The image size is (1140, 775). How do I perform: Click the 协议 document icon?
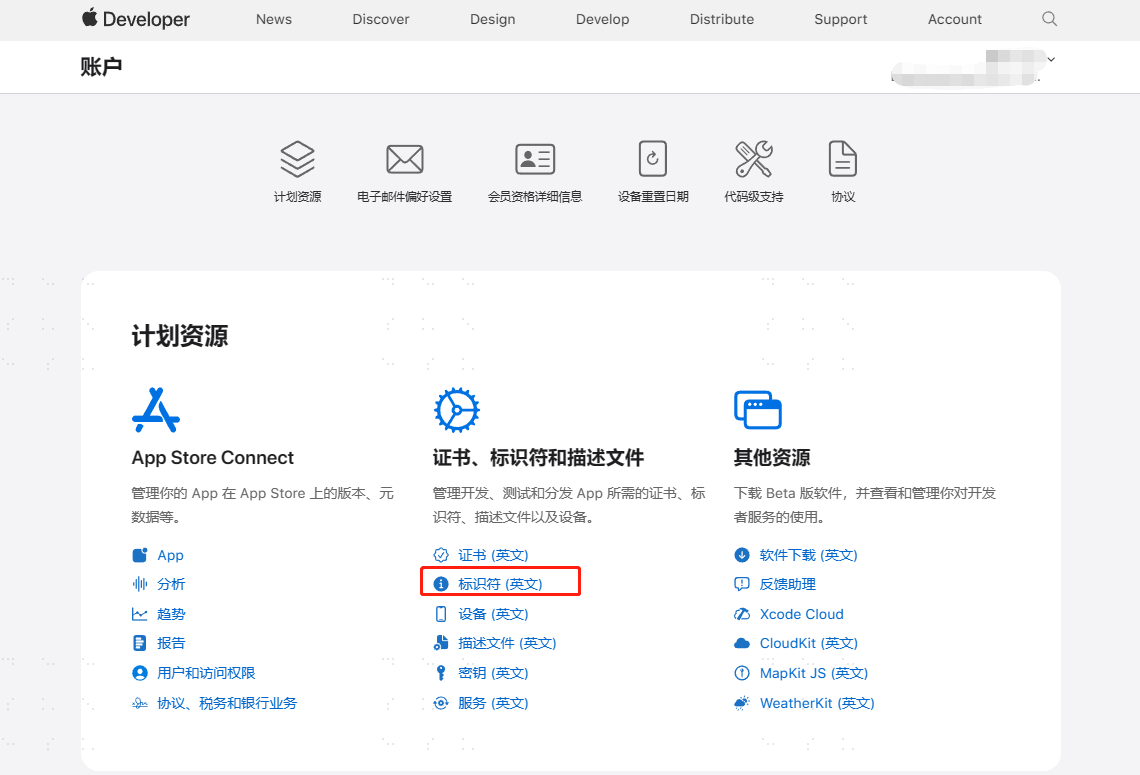[x=843, y=159]
